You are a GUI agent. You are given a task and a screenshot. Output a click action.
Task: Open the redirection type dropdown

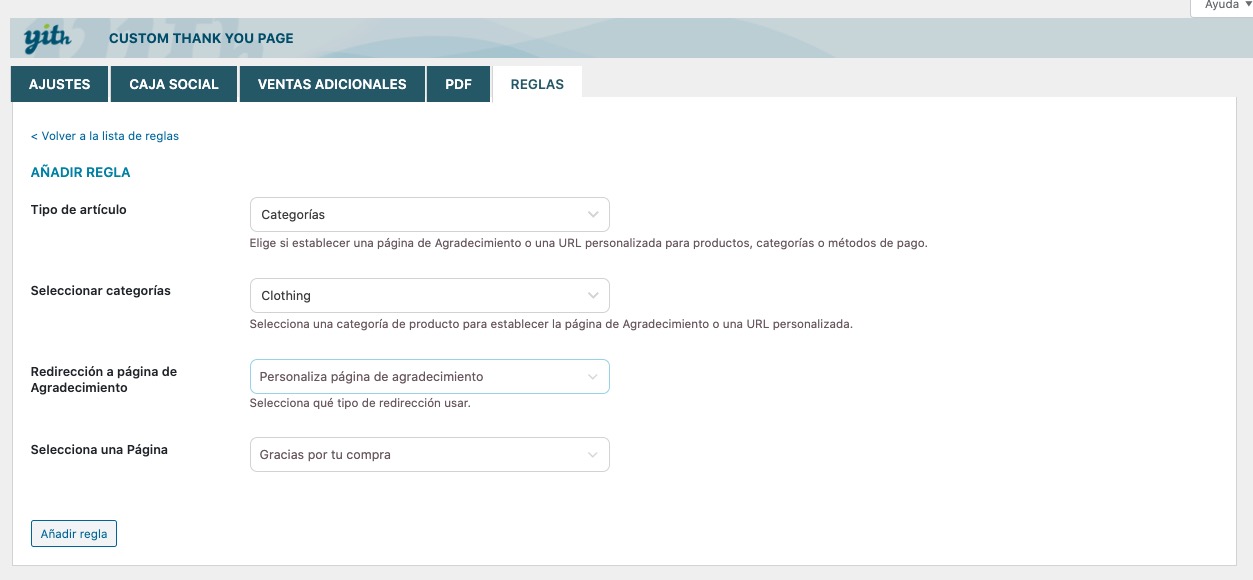click(x=428, y=377)
